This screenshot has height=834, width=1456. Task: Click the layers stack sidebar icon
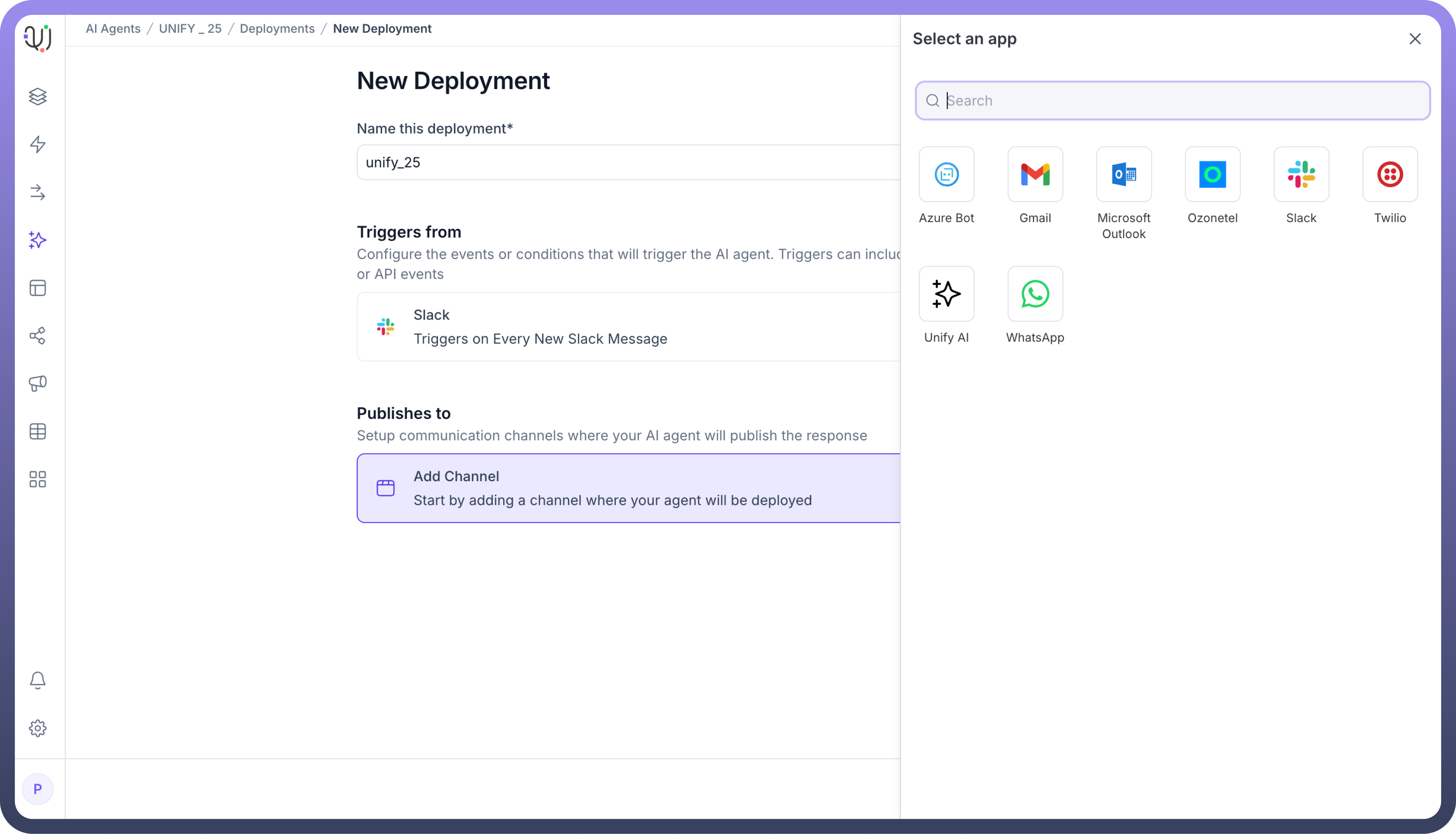pyautogui.click(x=38, y=96)
